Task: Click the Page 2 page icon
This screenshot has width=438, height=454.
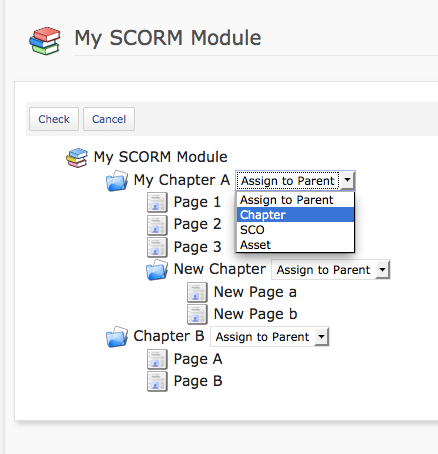Action: coord(157,225)
